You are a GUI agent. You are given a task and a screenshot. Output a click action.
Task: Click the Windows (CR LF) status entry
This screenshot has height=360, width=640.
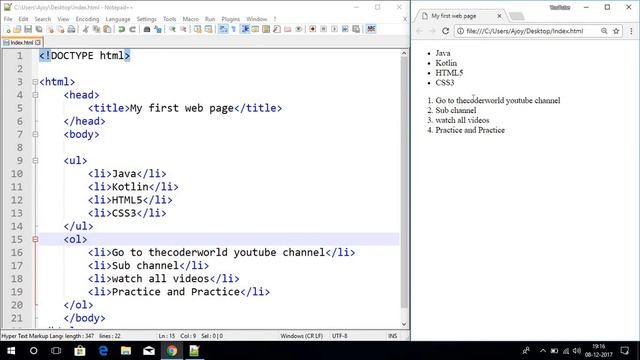pos(302,336)
